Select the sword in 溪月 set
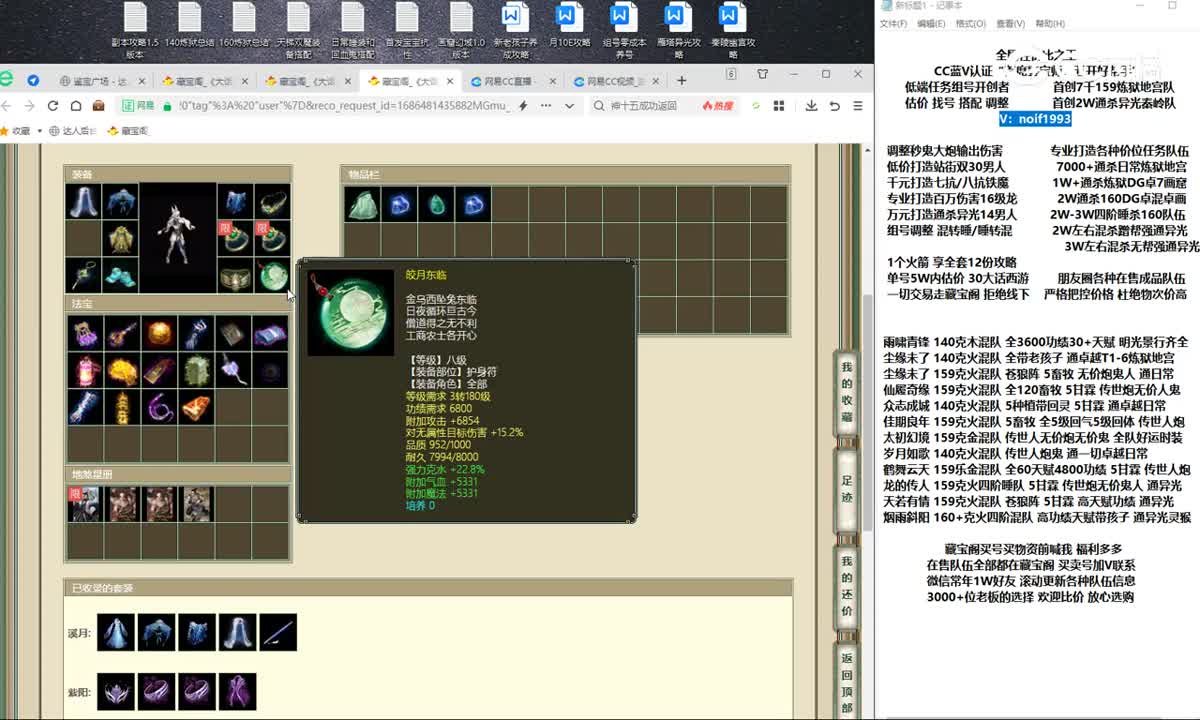The width and height of the screenshot is (1200, 720). pos(278,632)
